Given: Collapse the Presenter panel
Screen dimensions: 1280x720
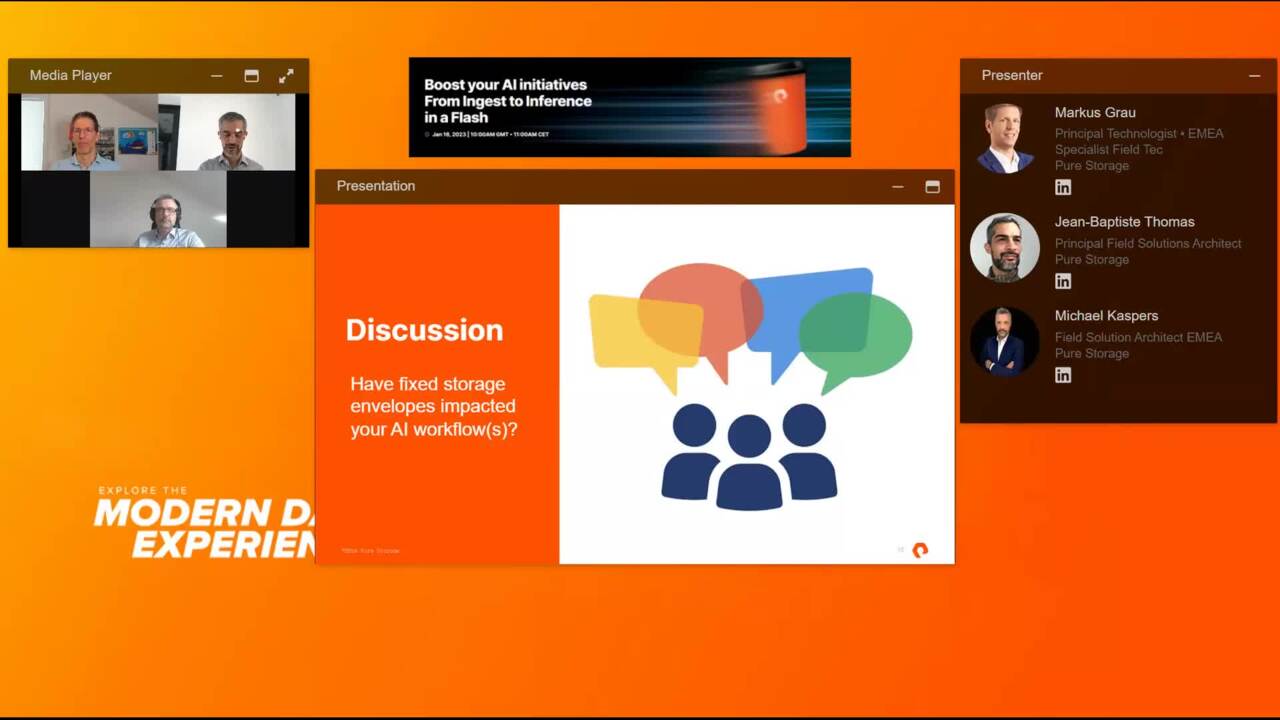Looking at the screenshot, I should [1254, 76].
